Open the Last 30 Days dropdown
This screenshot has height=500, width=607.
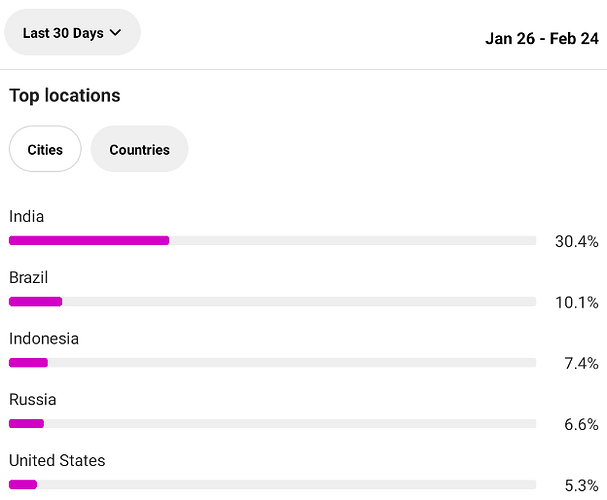[72, 33]
